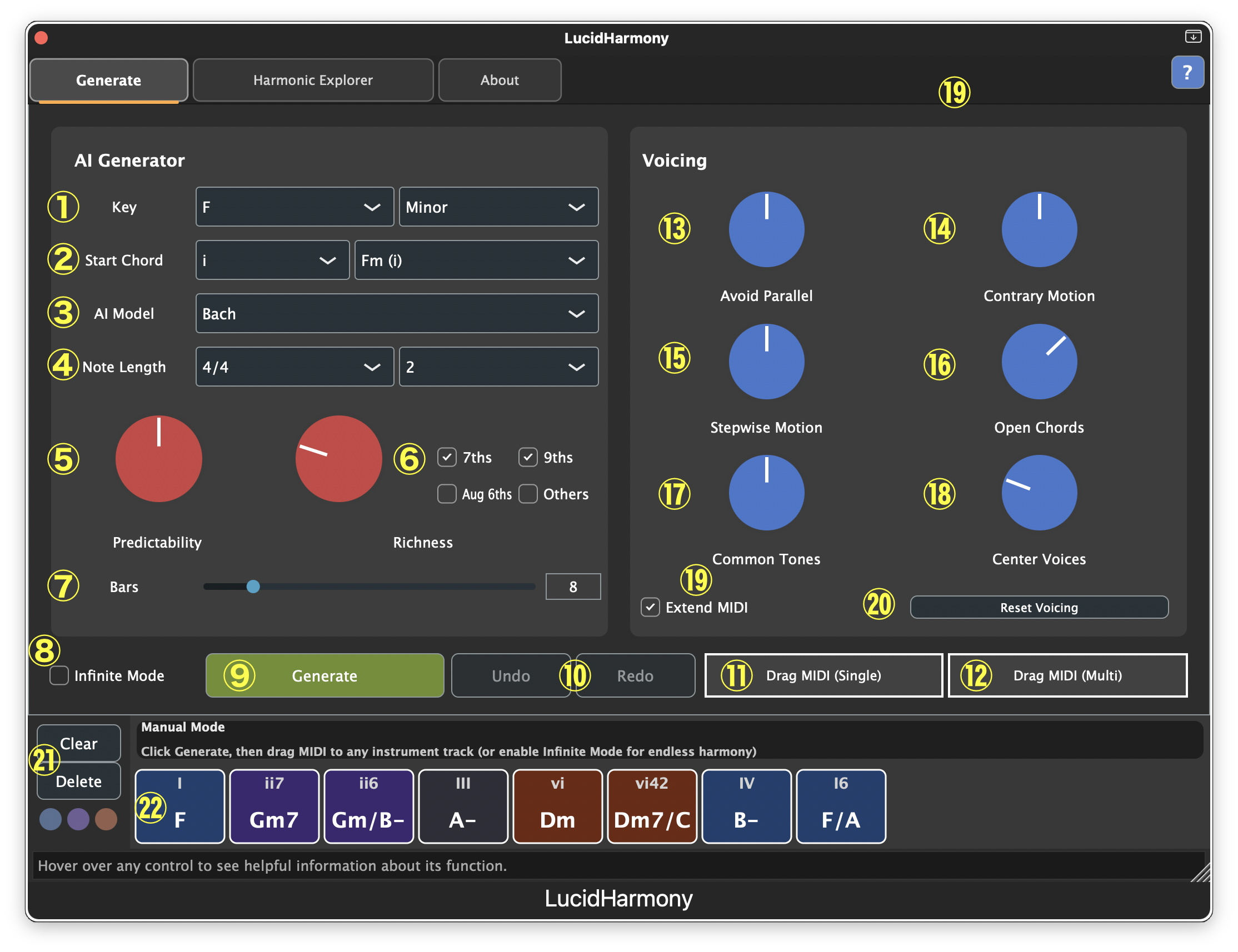Select the Gm7 chord tile
Screen dimensions: 1238x952
pyautogui.click(x=274, y=806)
